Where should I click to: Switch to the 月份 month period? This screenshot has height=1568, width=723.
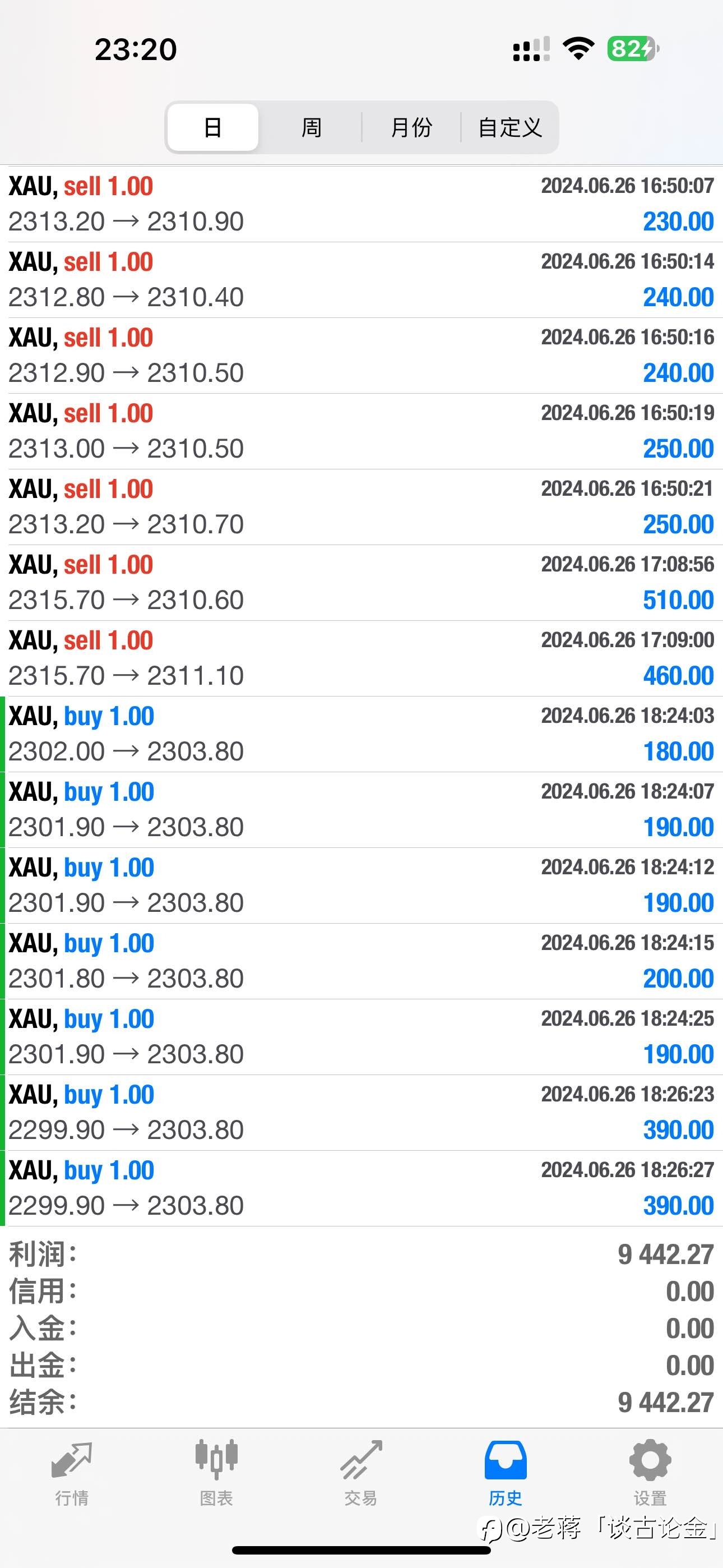(x=411, y=127)
